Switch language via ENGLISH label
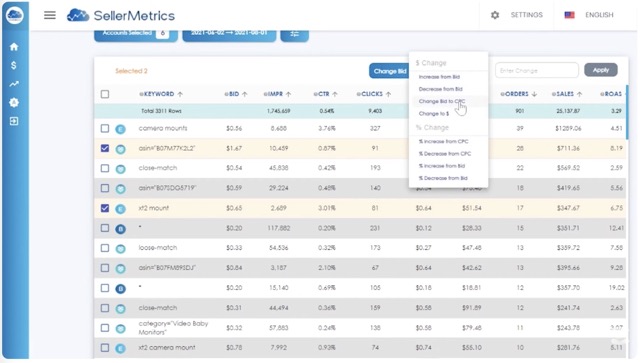The height and width of the screenshot is (363, 640). coord(599,15)
